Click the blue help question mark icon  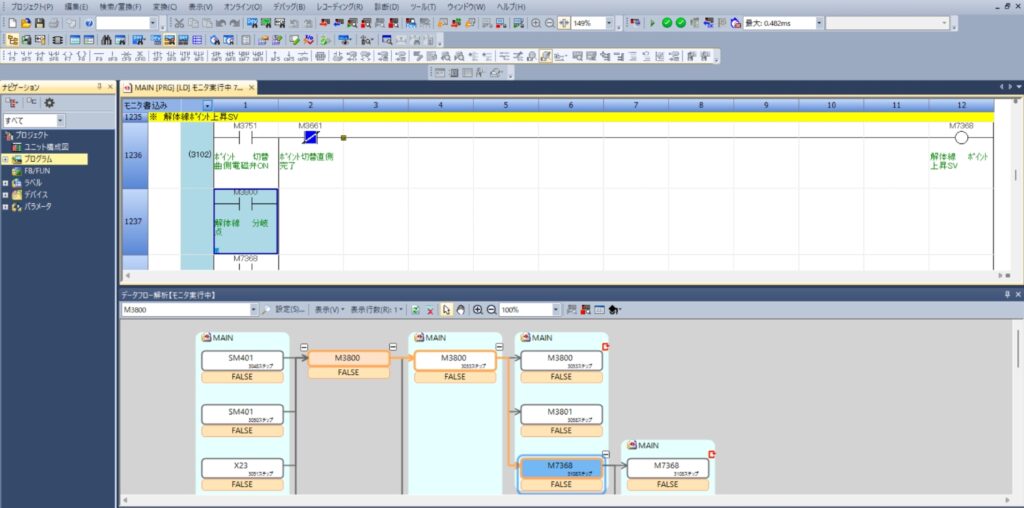point(89,22)
